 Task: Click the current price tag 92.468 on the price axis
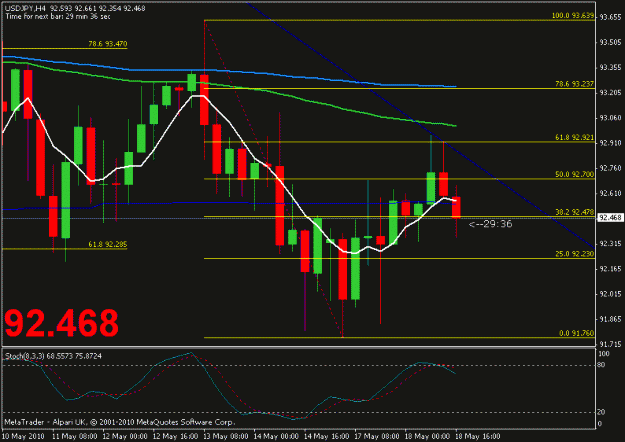610,218
